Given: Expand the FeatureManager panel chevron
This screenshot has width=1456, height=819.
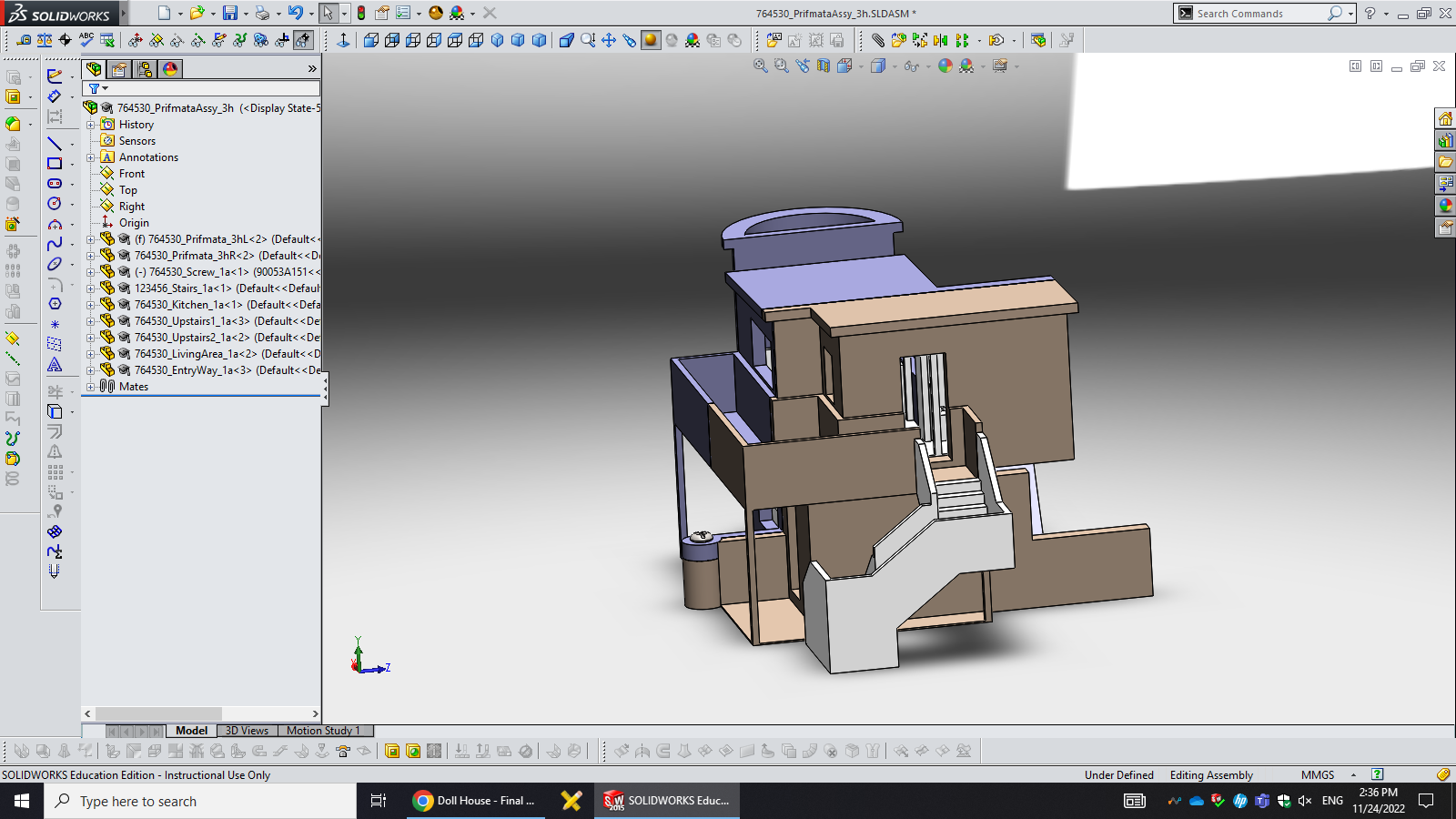Looking at the screenshot, I should (x=312, y=69).
